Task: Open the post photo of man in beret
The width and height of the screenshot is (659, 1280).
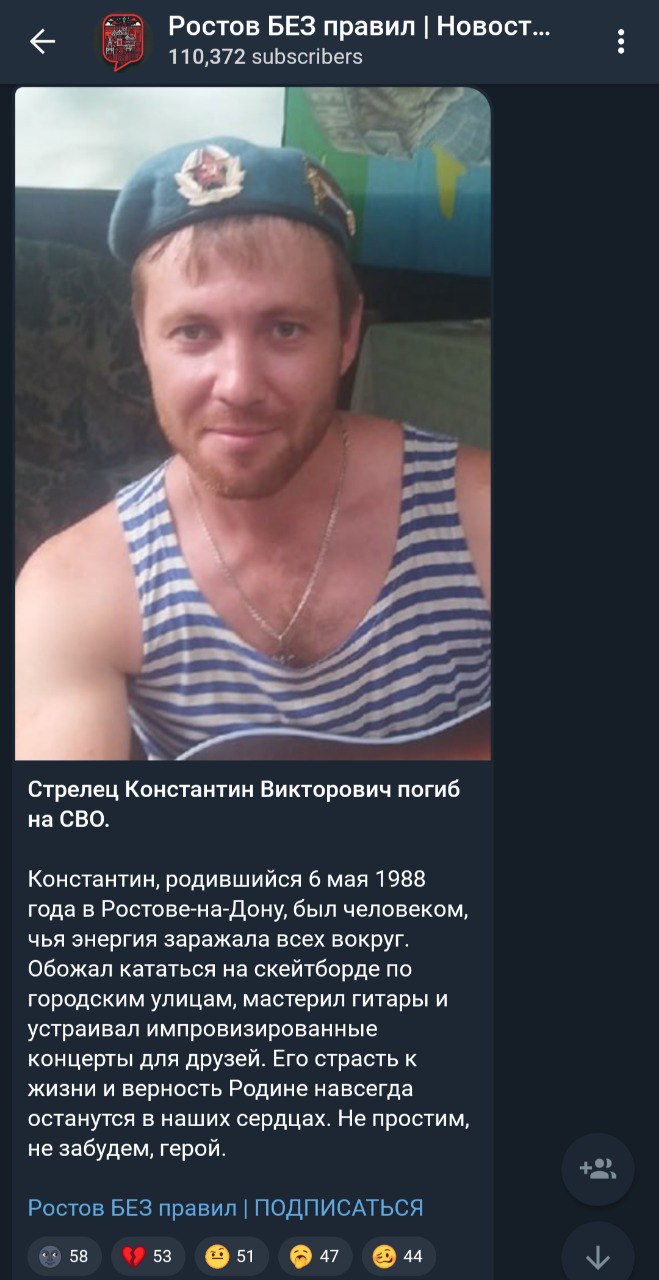Action: coord(253,424)
